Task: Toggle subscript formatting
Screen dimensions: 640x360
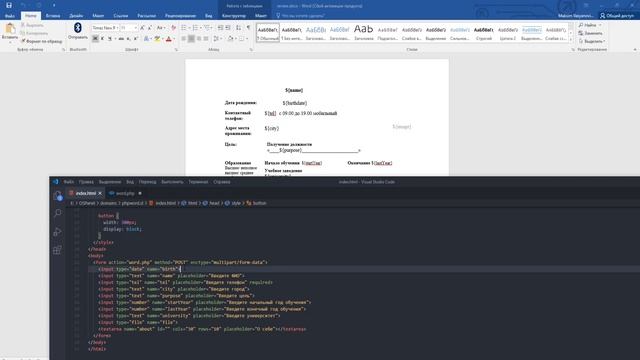Action: 128,38
